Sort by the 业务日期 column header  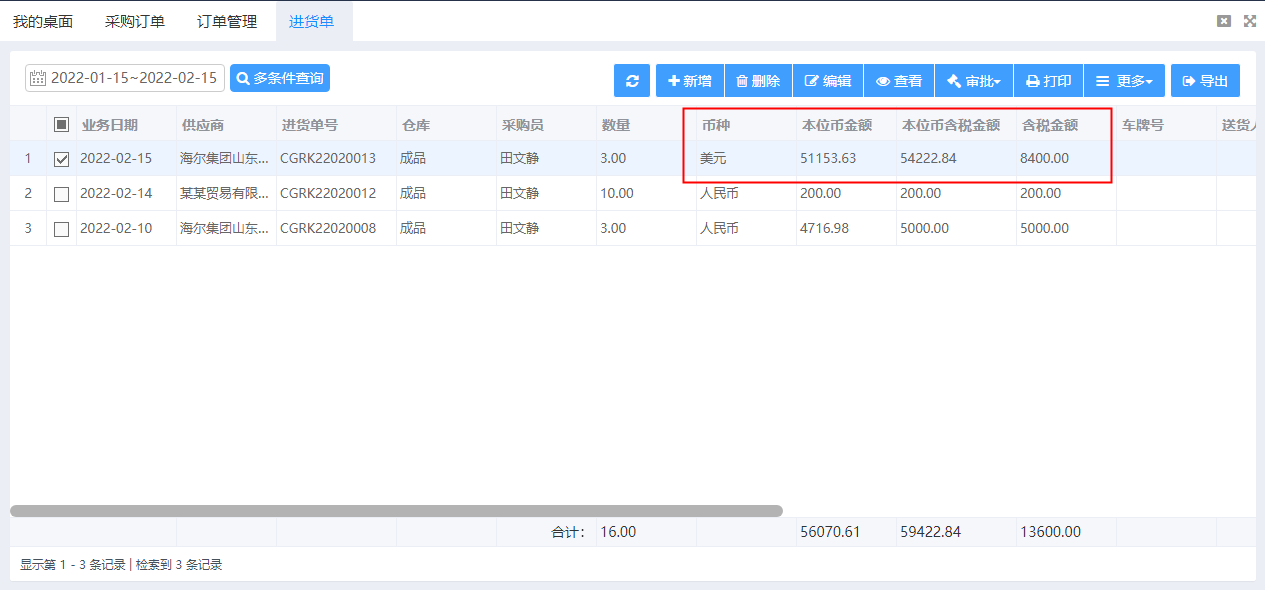[x=110, y=125]
